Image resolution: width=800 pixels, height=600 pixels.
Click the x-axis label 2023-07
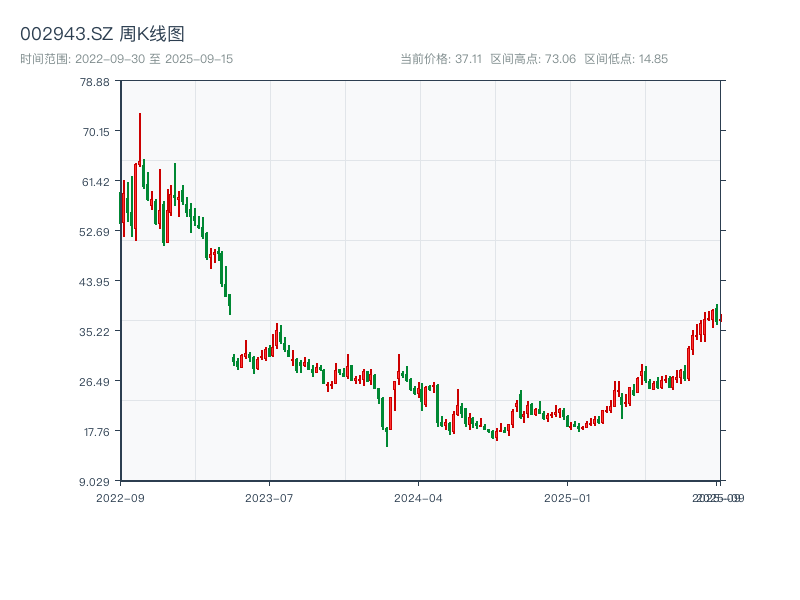(x=269, y=498)
